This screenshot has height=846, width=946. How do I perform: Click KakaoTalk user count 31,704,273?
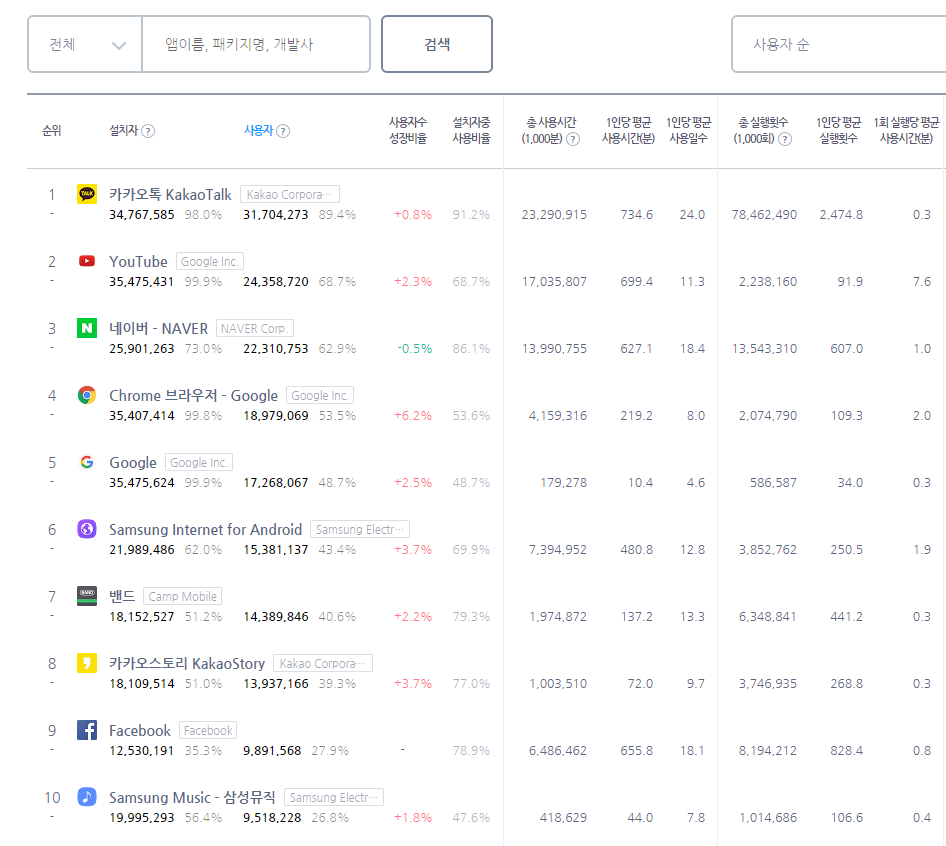click(x=276, y=215)
